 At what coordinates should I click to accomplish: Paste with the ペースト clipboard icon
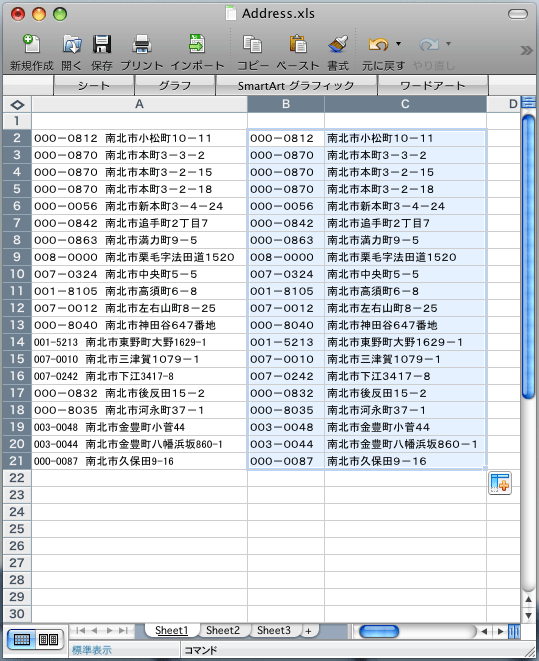[298, 44]
